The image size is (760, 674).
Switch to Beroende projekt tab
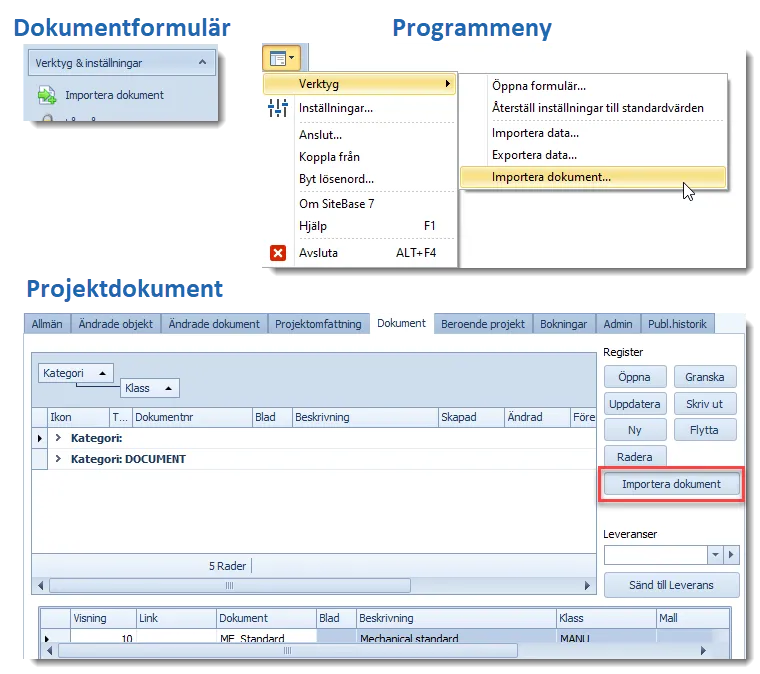[483, 324]
